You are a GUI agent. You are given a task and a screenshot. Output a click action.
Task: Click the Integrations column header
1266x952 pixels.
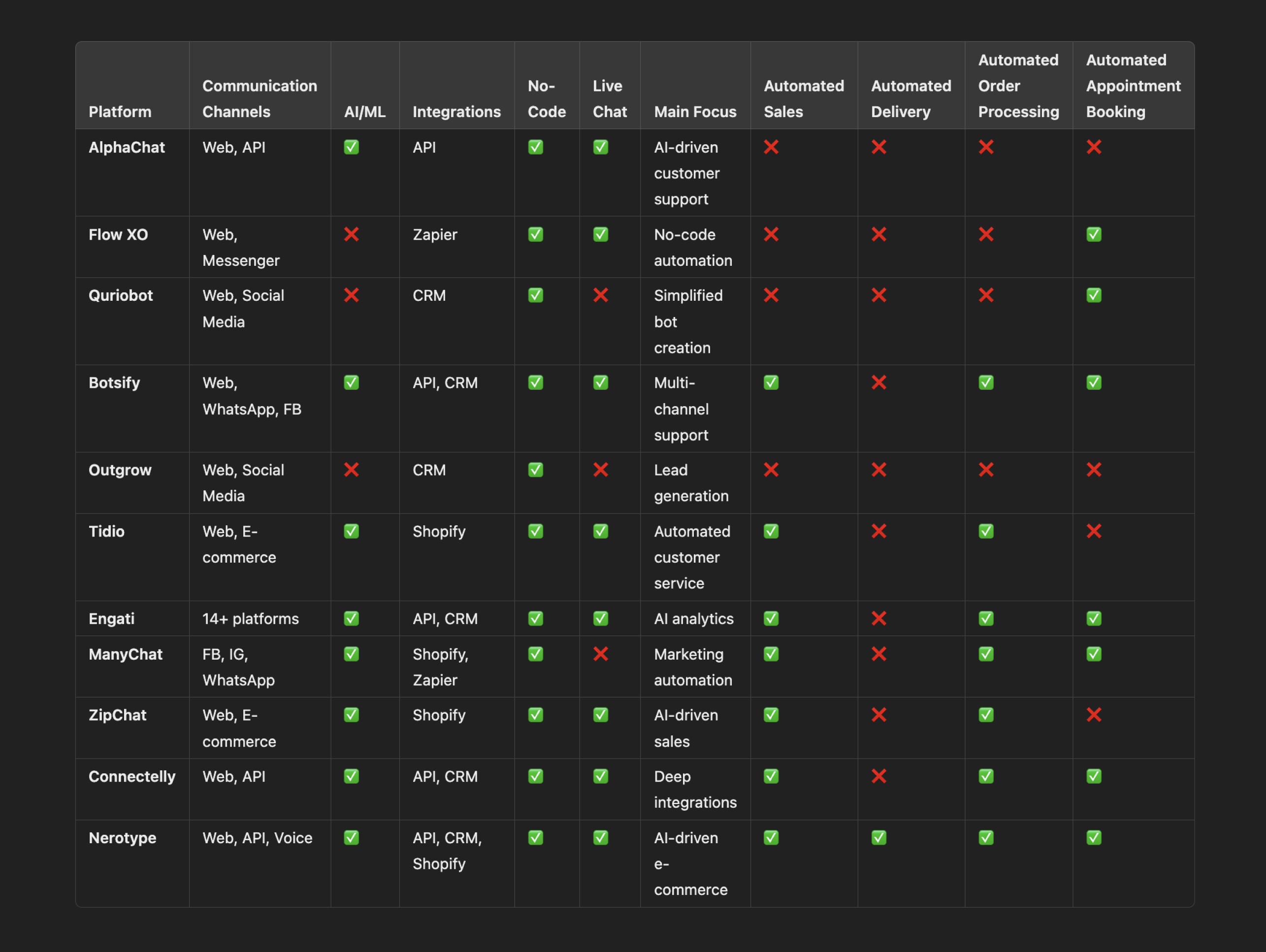coord(456,112)
